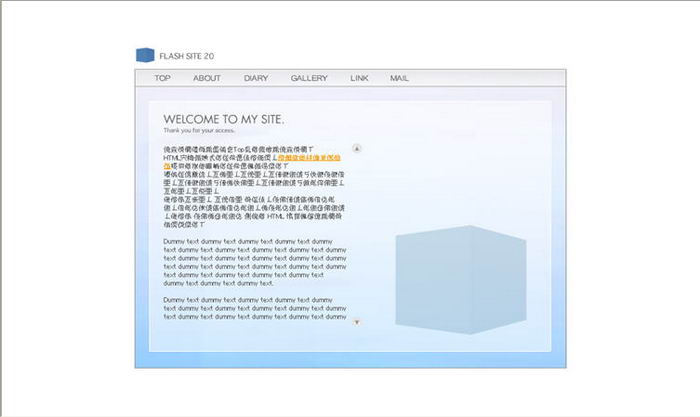Open the TOP navigation item
This screenshot has height=417, width=700.
coord(162,78)
